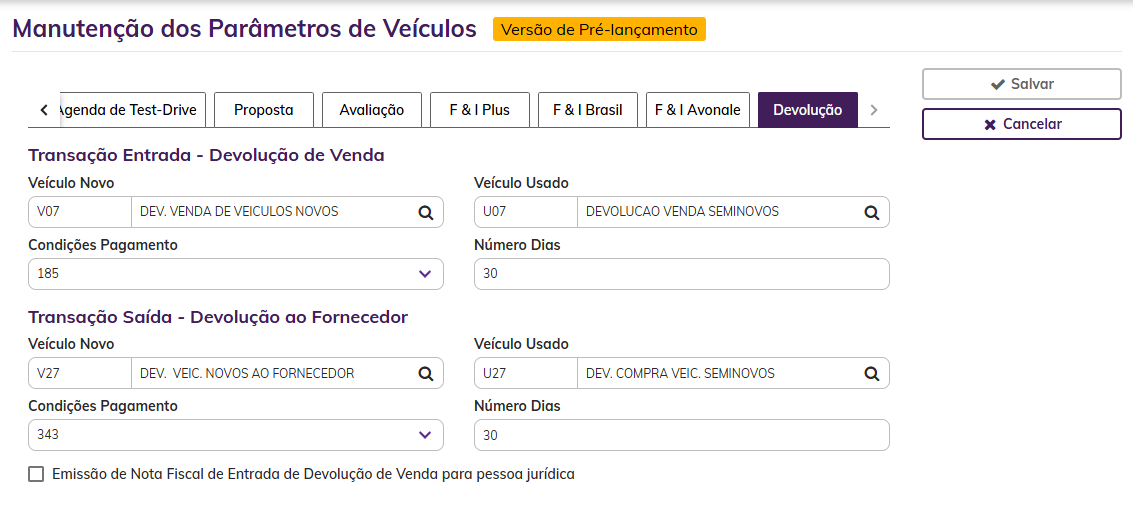Open Condições Pagamento dropdown showing 185
Viewport: 1133px width, 508px height.
[236, 274]
